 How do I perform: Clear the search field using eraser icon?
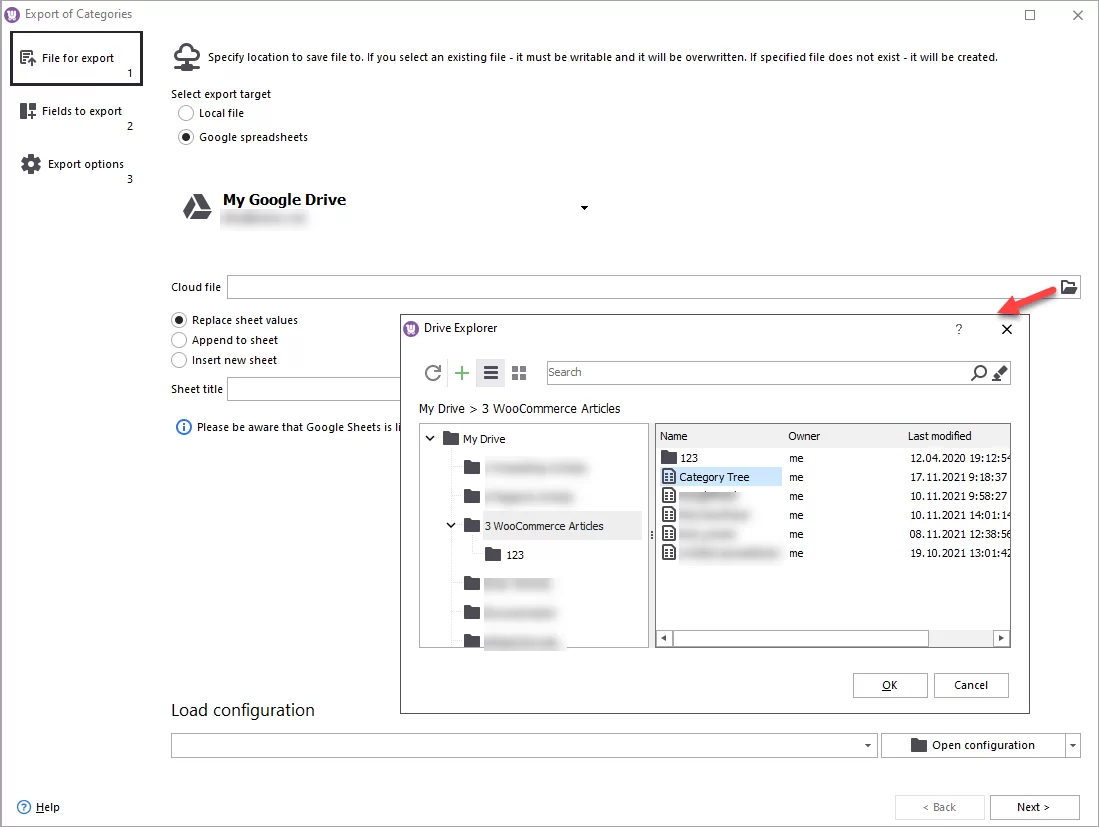[1000, 372]
